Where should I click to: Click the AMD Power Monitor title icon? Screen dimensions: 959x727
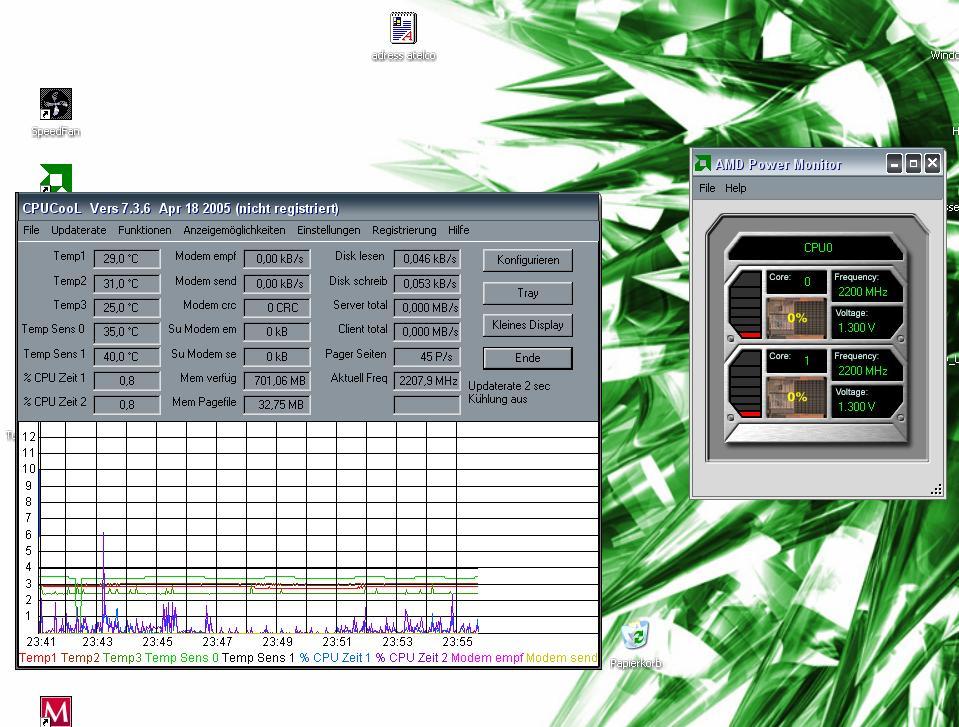[x=702, y=164]
